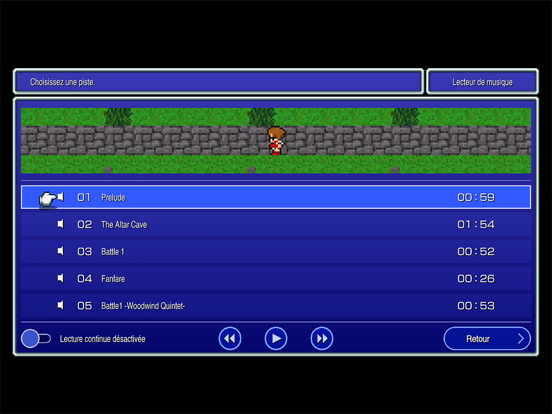Click the walking character sprite in the preview
This screenshot has height=414, width=552.
coord(276,141)
